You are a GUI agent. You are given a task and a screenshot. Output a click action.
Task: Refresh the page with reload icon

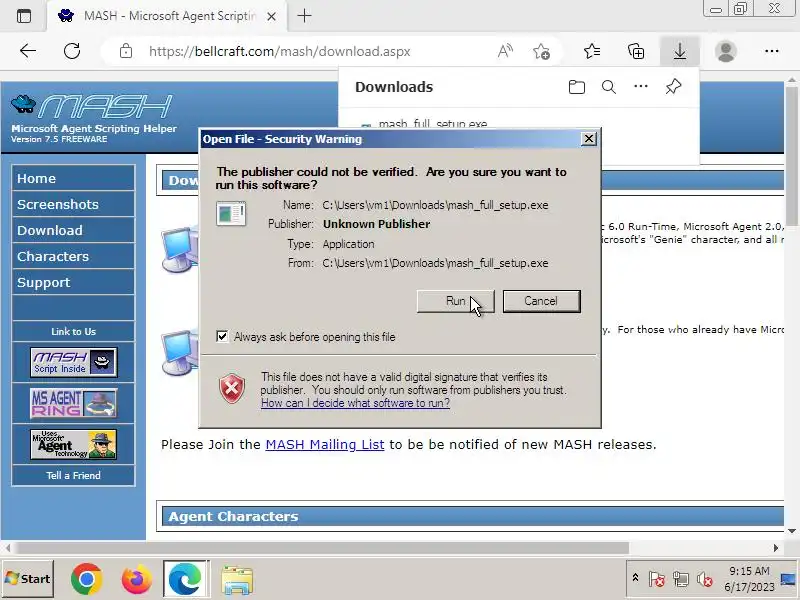pos(72,51)
